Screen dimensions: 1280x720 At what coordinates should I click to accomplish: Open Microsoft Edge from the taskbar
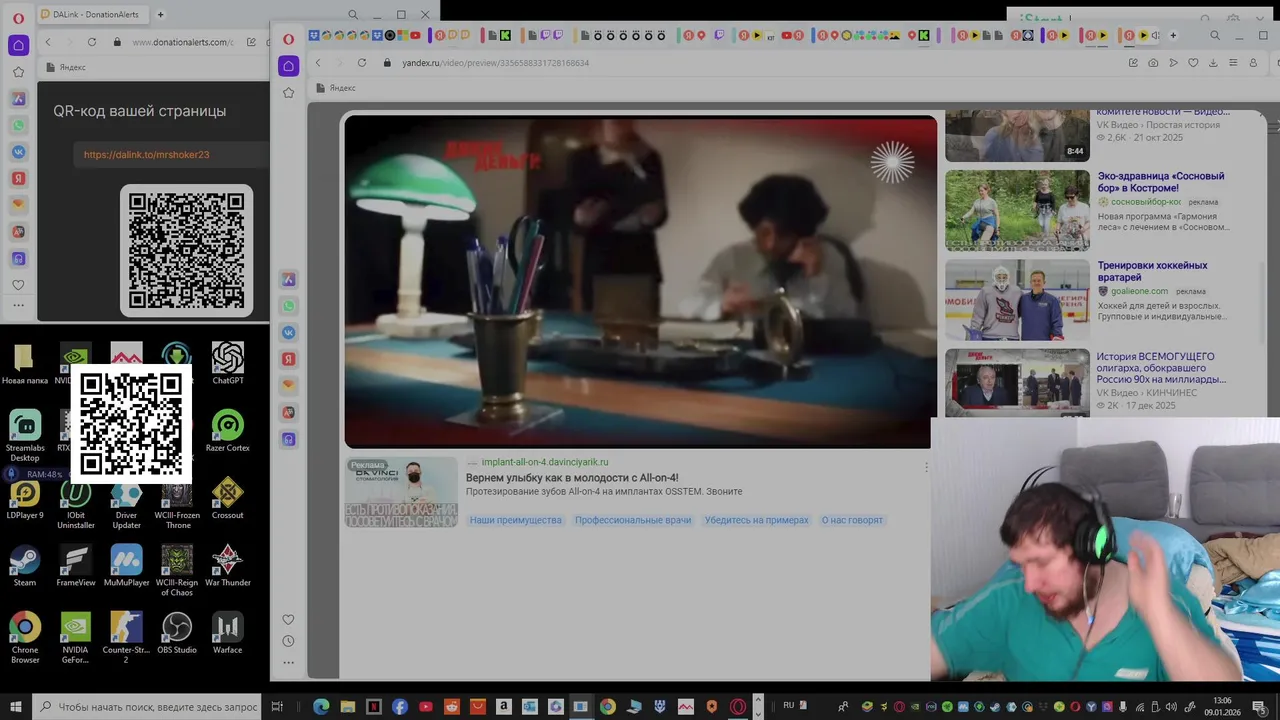pyautogui.click(x=321, y=706)
